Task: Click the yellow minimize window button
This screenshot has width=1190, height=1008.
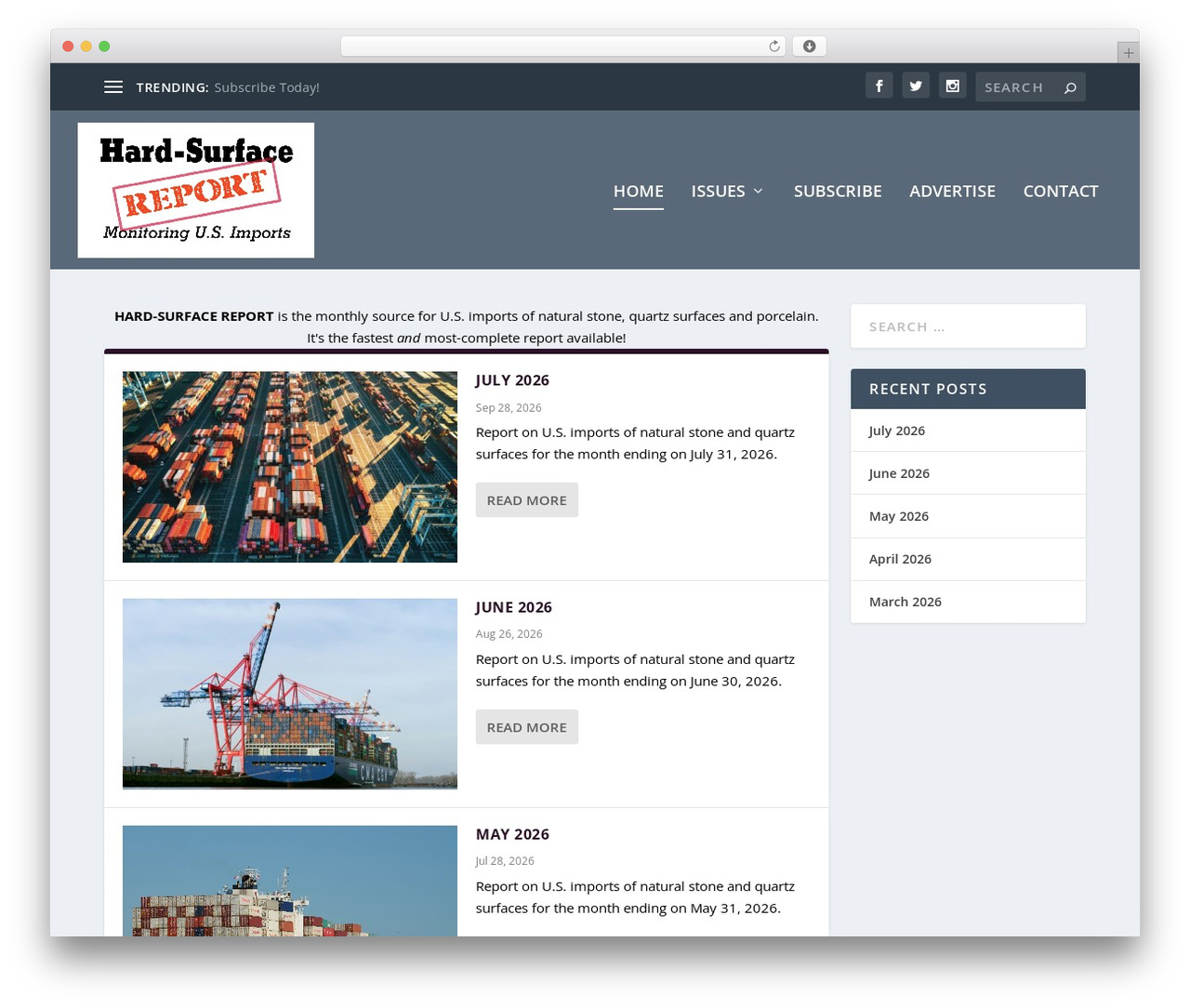Action: [86, 46]
